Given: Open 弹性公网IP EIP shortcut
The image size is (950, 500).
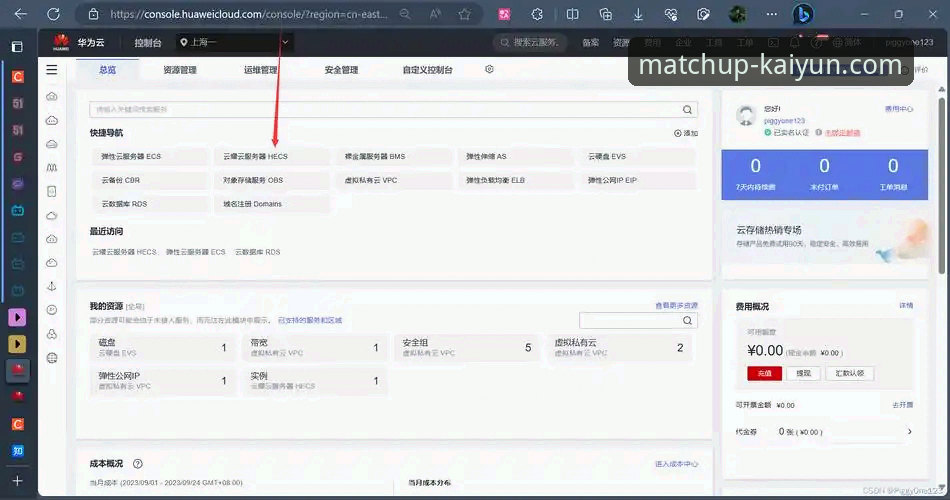Looking at the screenshot, I should [637, 180].
